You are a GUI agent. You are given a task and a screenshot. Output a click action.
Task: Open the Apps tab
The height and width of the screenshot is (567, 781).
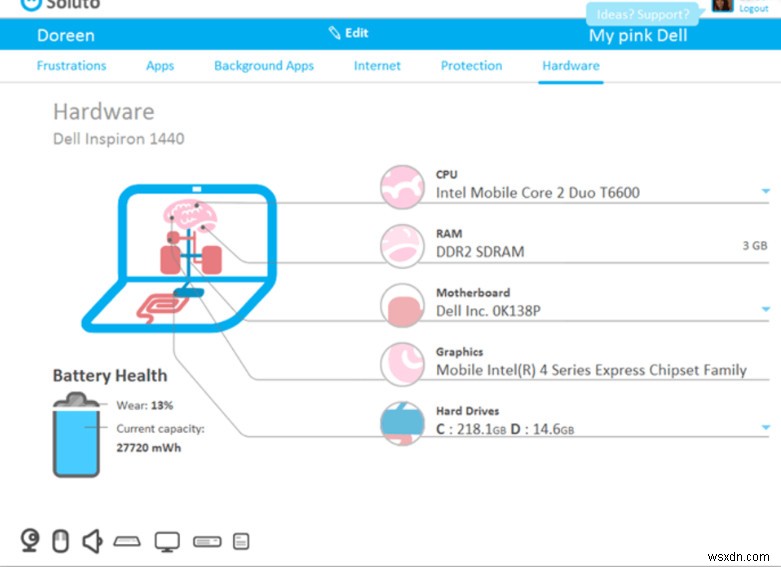pyautogui.click(x=160, y=66)
